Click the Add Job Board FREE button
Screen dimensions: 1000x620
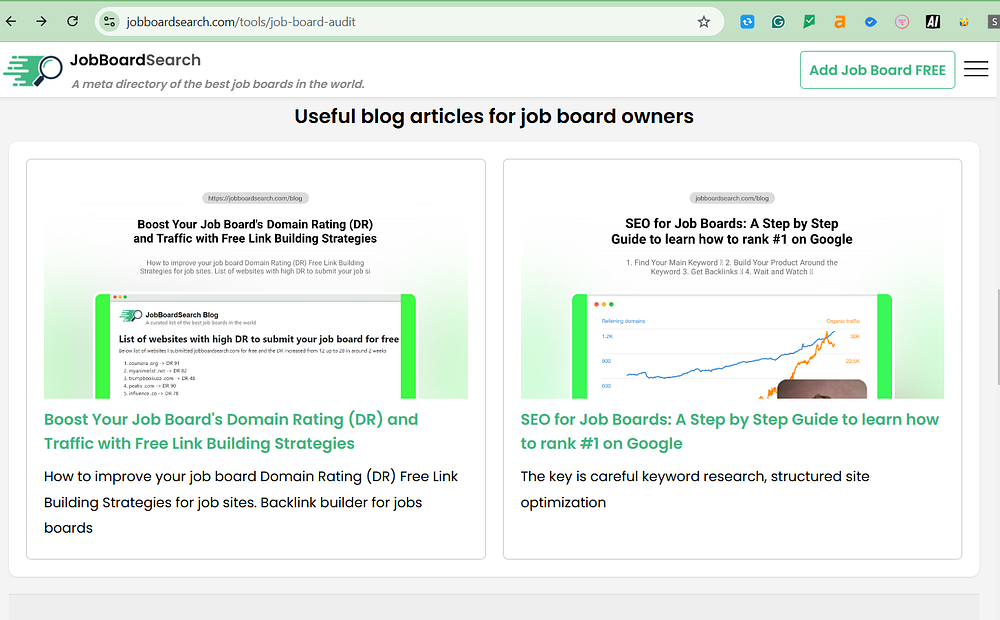877,70
